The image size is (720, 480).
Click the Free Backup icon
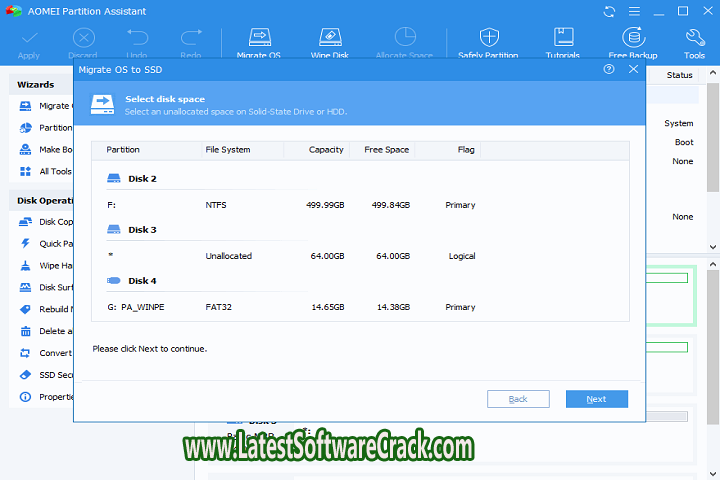click(x=634, y=37)
